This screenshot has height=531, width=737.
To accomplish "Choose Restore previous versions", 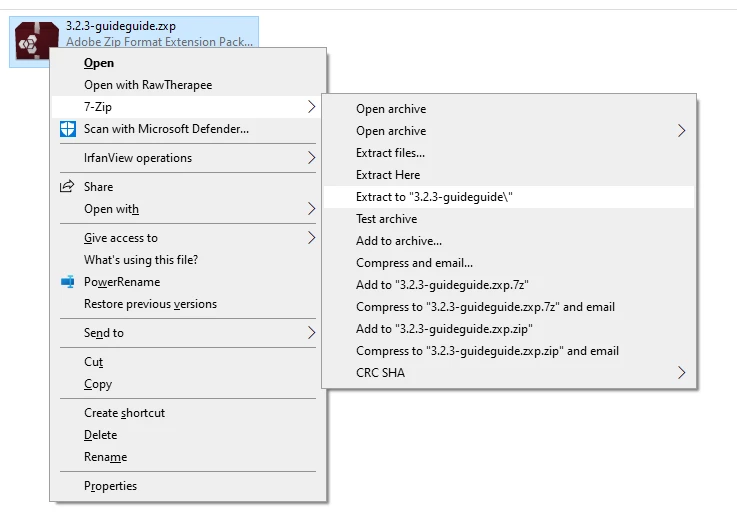I will pos(188,304).
